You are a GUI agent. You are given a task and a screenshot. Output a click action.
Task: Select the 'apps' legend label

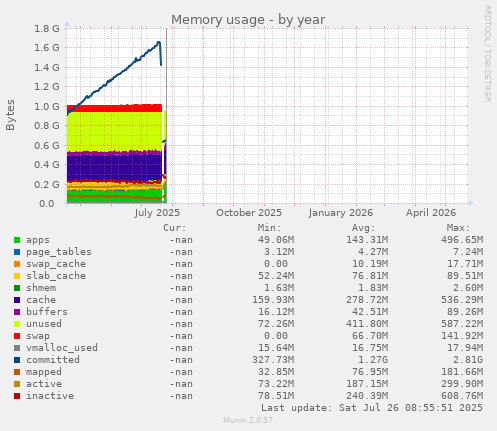coord(38,240)
